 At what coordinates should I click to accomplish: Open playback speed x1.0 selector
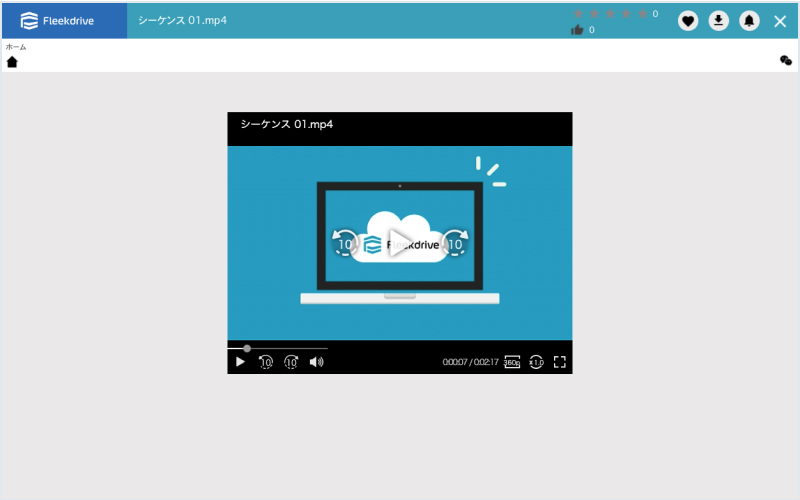[x=536, y=362]
